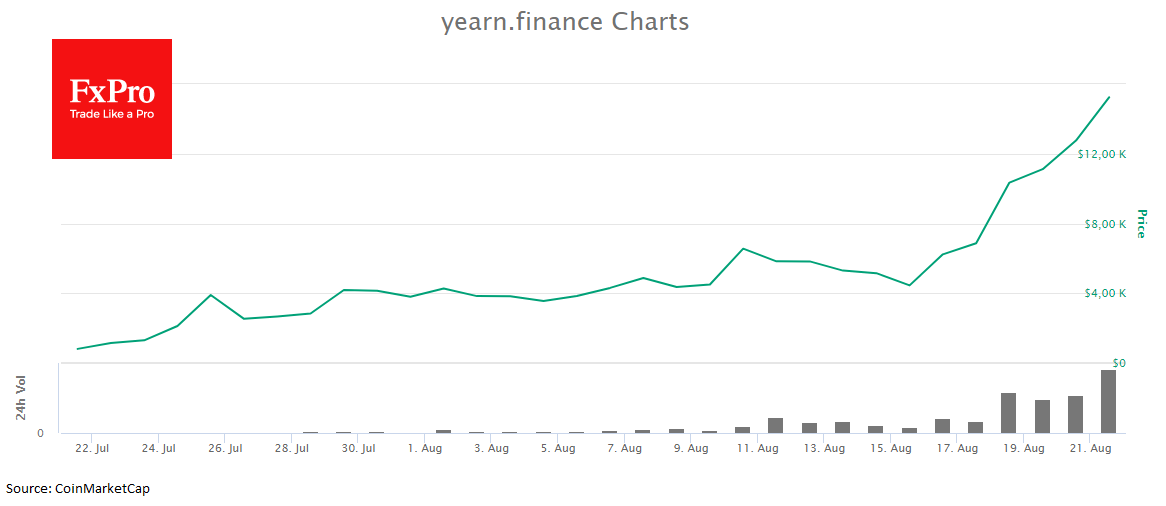Image resolution: width=1166 pixels, height=506 pixels.
Task: Click the 21. Aug date label
Action: pos(1090,449)
